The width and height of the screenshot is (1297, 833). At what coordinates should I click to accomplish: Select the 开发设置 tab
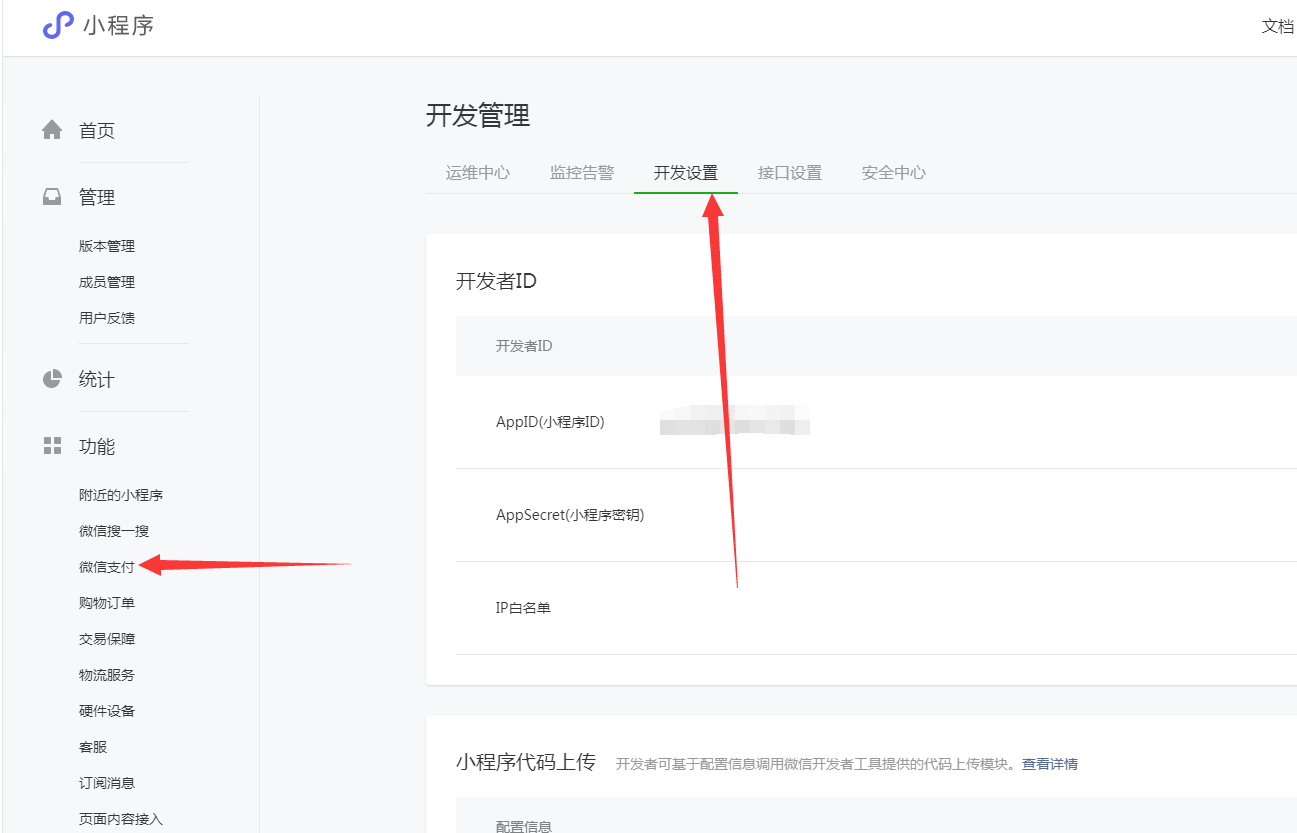686,172
